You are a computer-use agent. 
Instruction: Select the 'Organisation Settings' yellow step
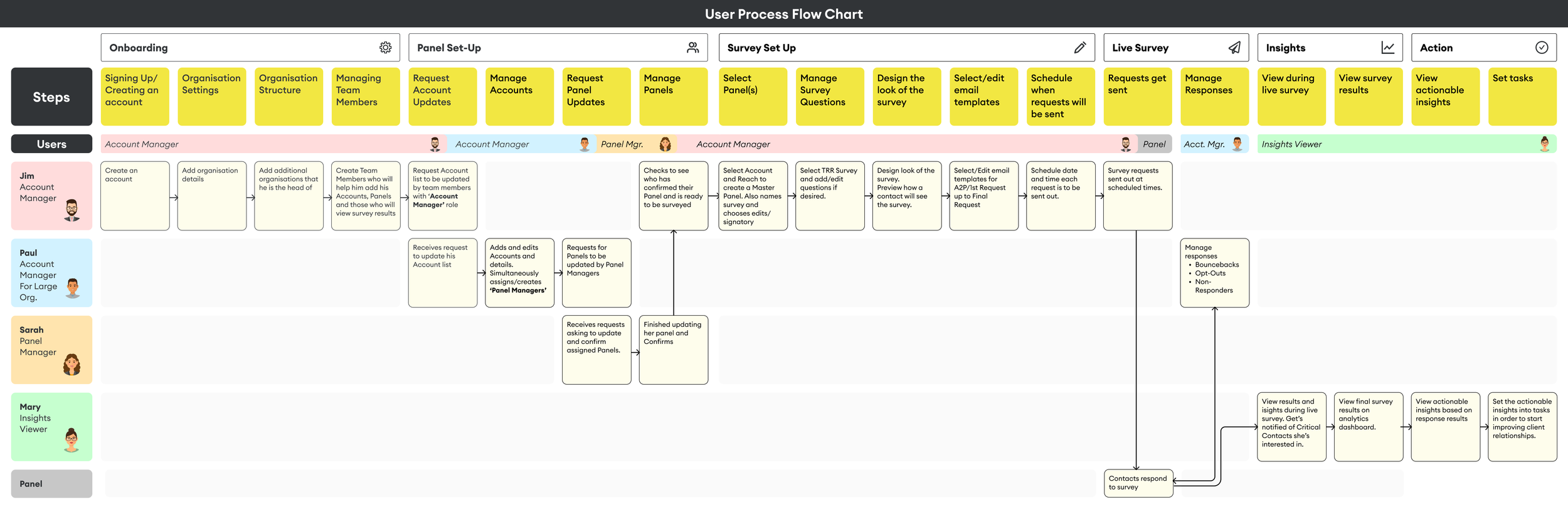point(212,97)
